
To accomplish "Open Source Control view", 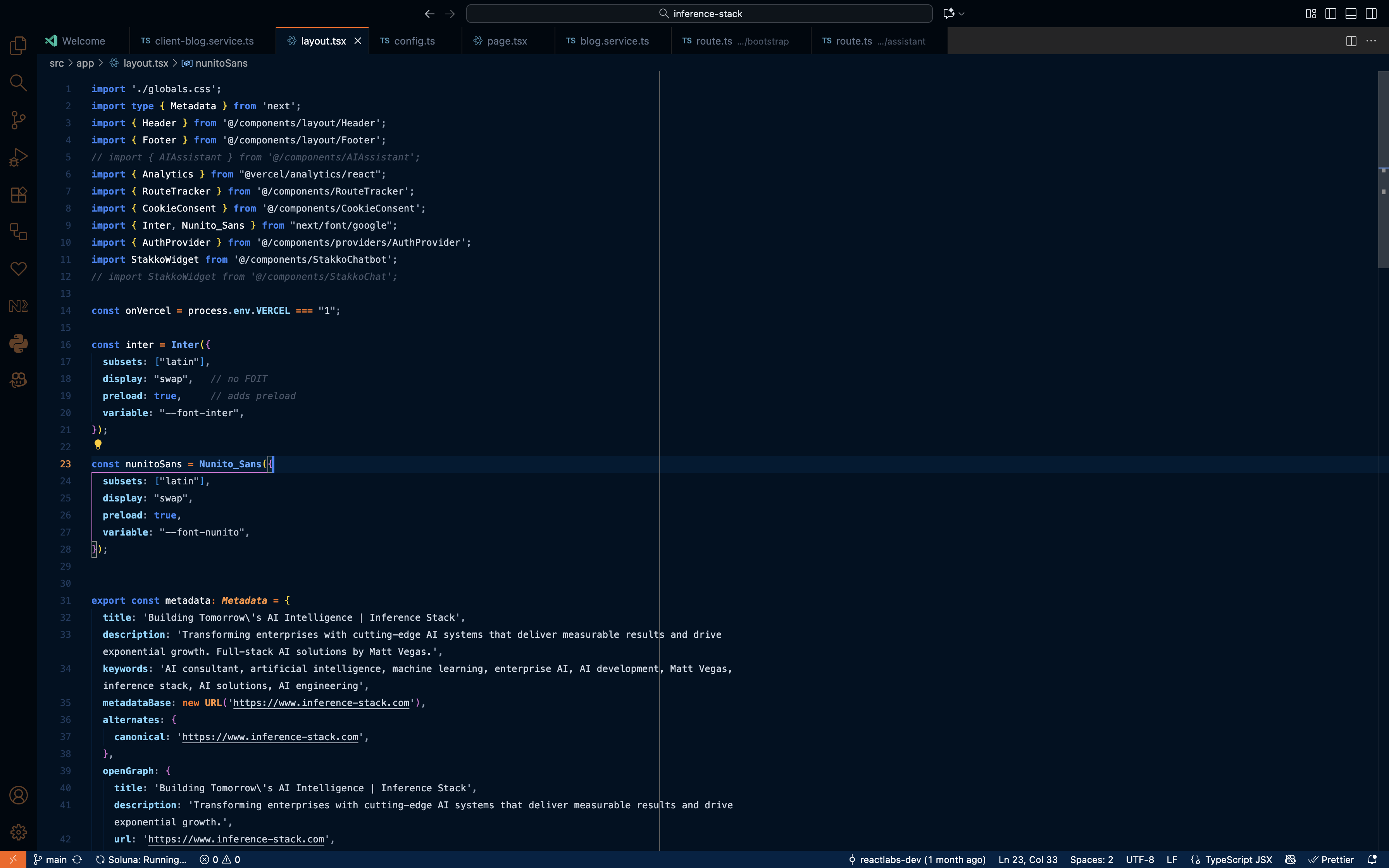I will click(x=18, y=120).
